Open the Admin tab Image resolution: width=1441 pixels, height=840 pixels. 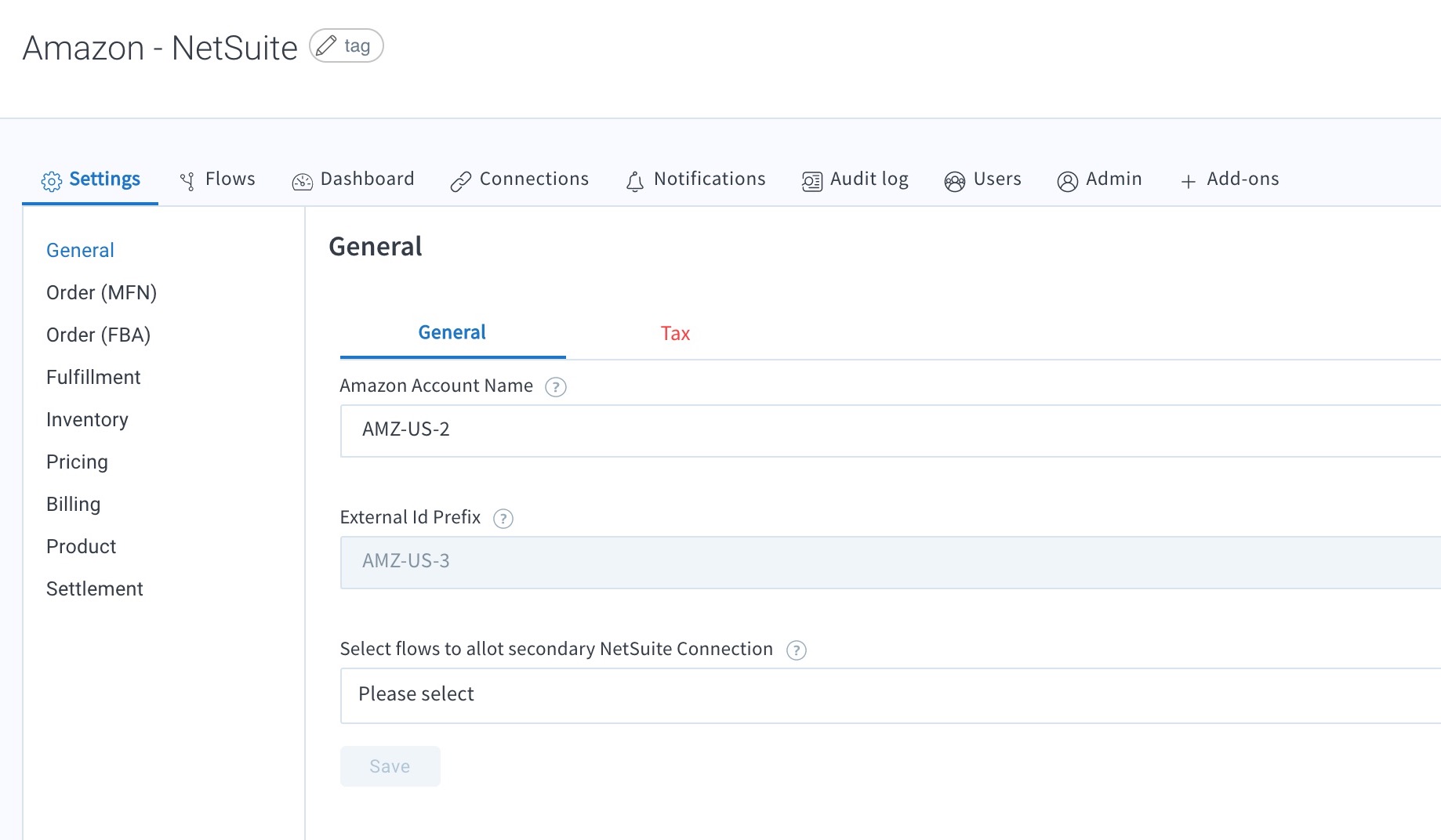pos(1099,179)
